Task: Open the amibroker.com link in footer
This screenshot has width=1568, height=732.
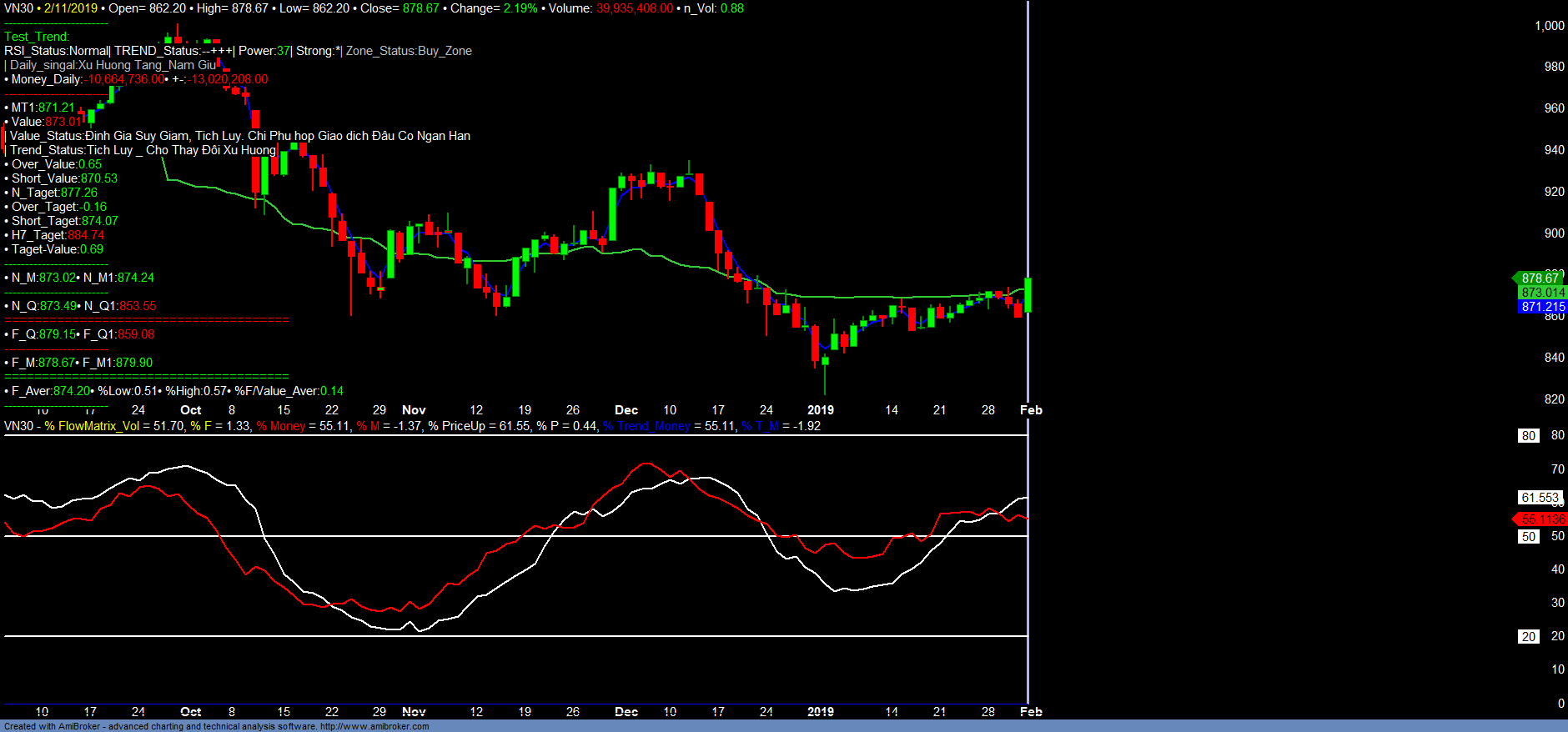Action: click(x=374, y=726)
